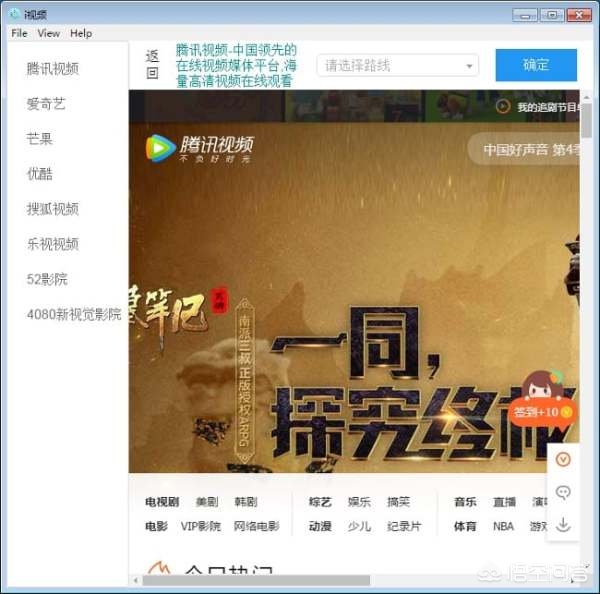Open the 体育 category
The image size is (600, 594).
click(x=465, y=526)
